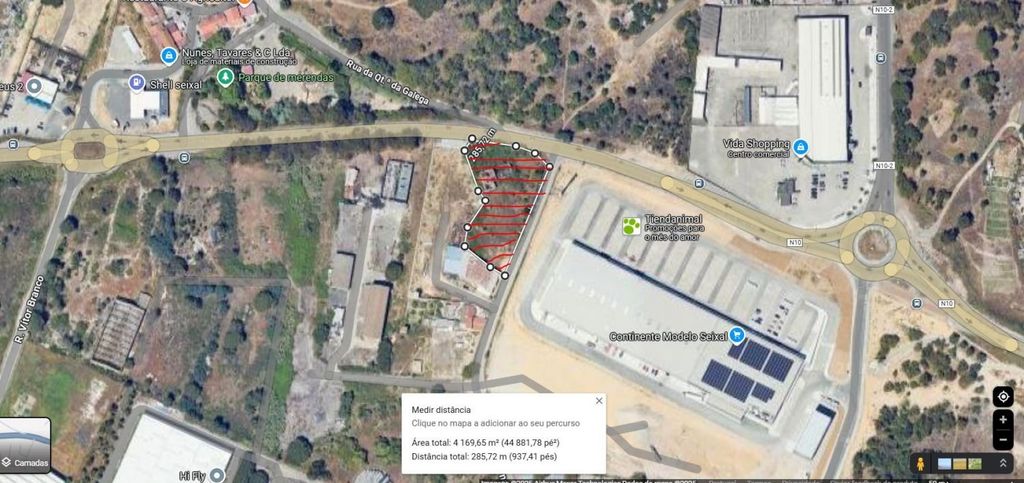Image resolution: width=1024 pixels, height=483 pixels.
Task: Click the middle yellow imagery thumbnail
Action: [959, 463]
